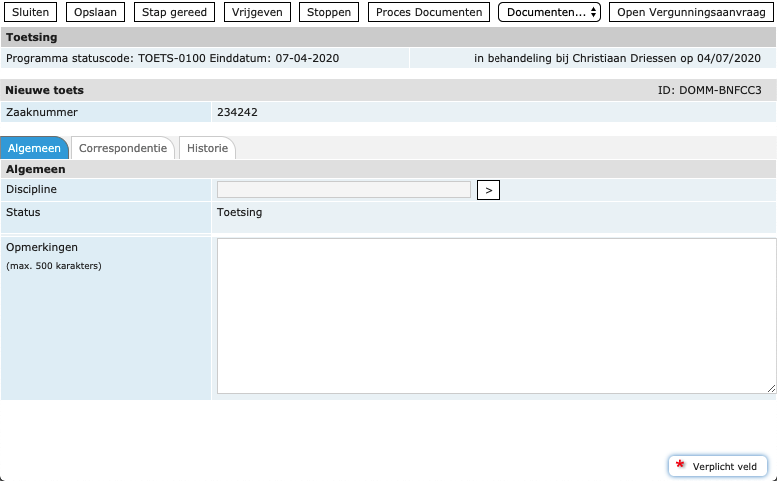The height and width of the screenshot is (481, 777).
Task: Focus the Opmerkingen text area
Action: [496, 315]
